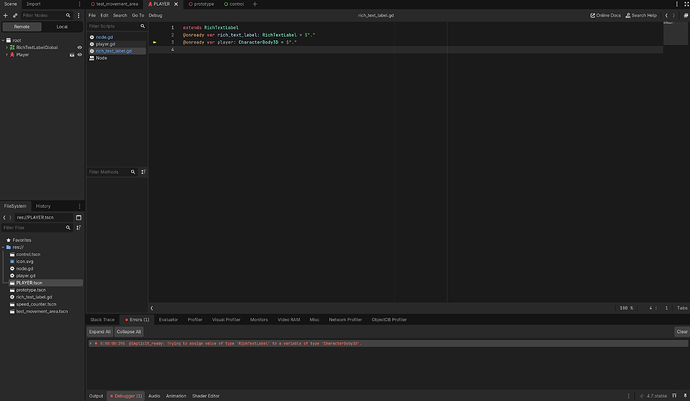
Task: Open the Edit menu in script editor
Action: point(104,15)
